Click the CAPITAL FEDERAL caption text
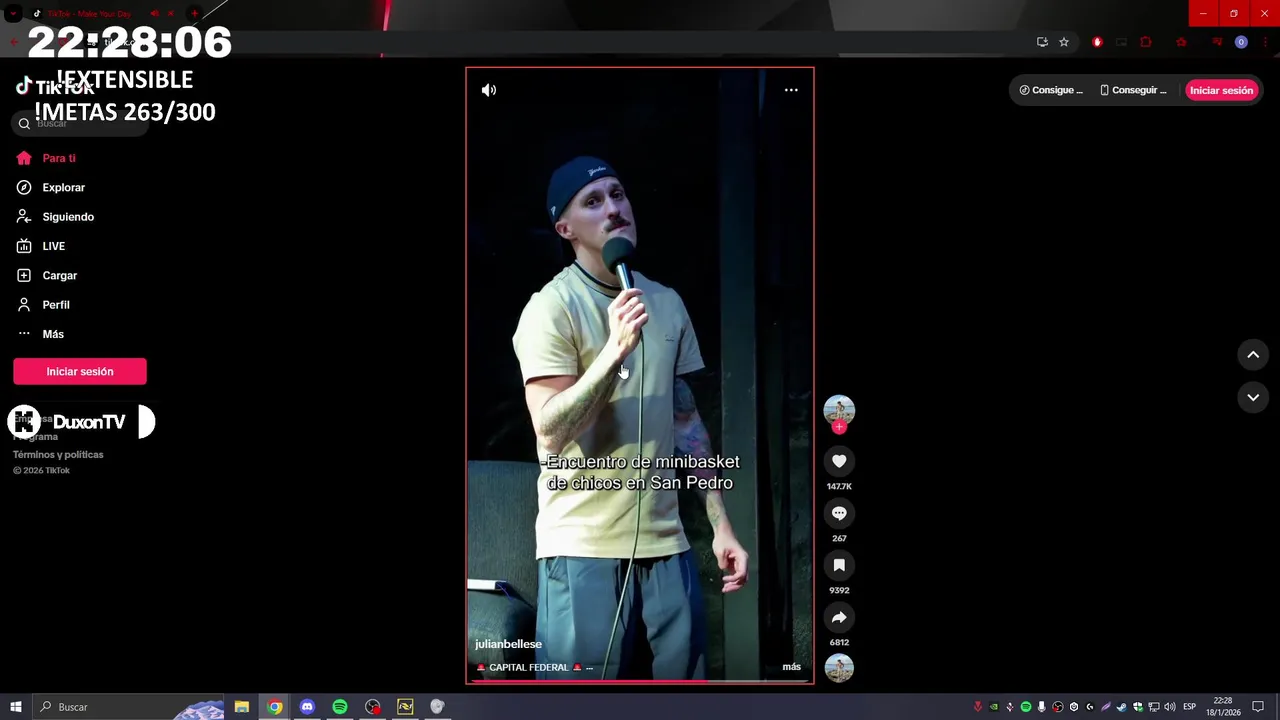The height and width of the screenshot is (720, 1280). [x=528, y=667]
